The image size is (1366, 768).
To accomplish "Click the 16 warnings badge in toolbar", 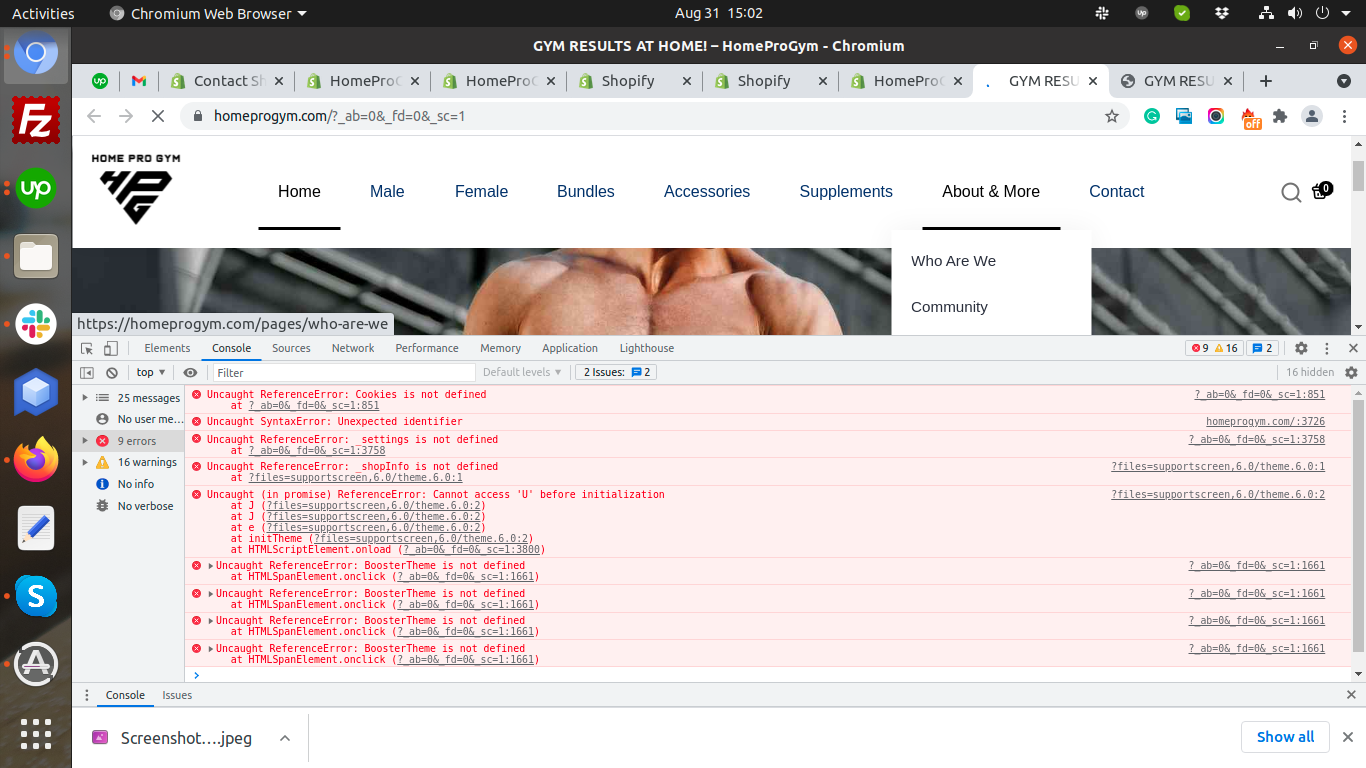I will [1226, 348].
